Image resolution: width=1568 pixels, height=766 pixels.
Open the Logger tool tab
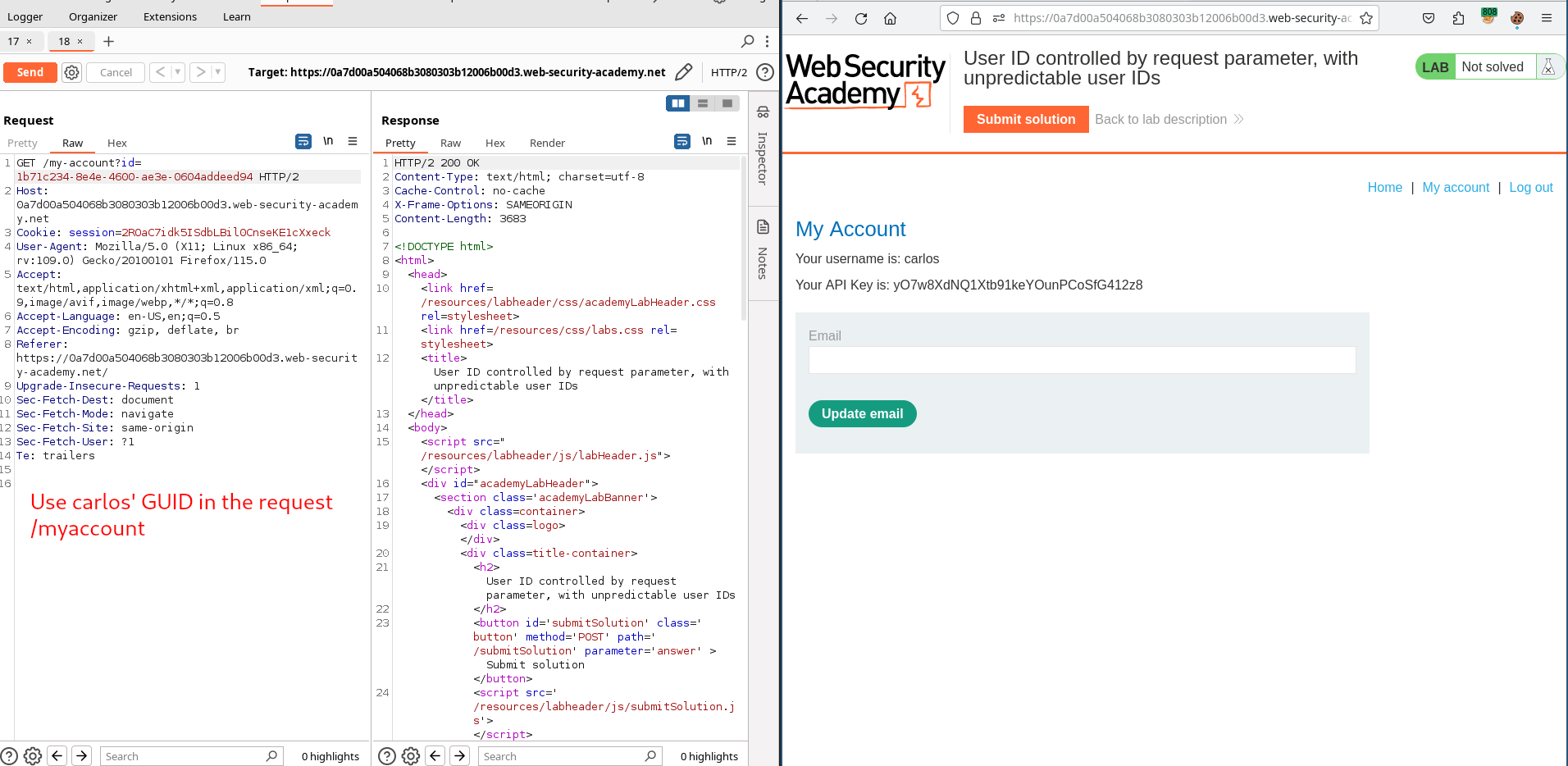[x=25, y=16]
